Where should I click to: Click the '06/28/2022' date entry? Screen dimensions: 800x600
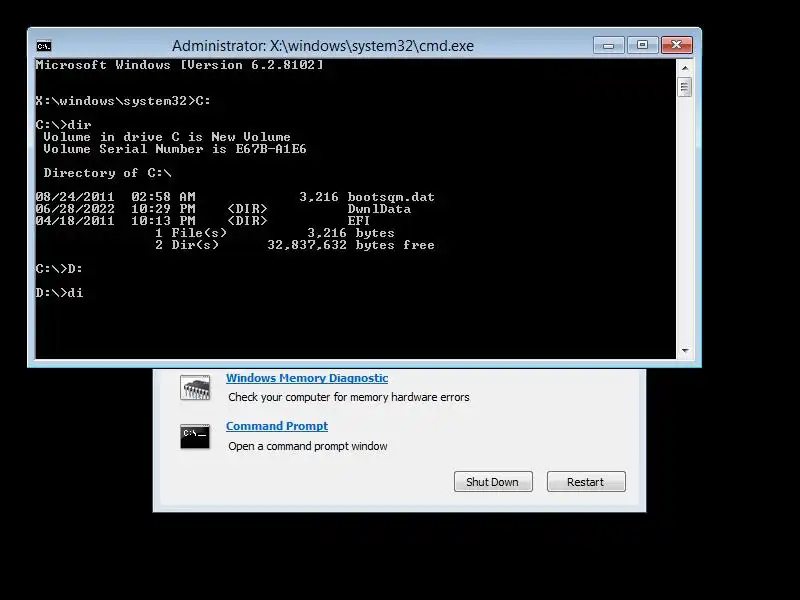(75, 209)
